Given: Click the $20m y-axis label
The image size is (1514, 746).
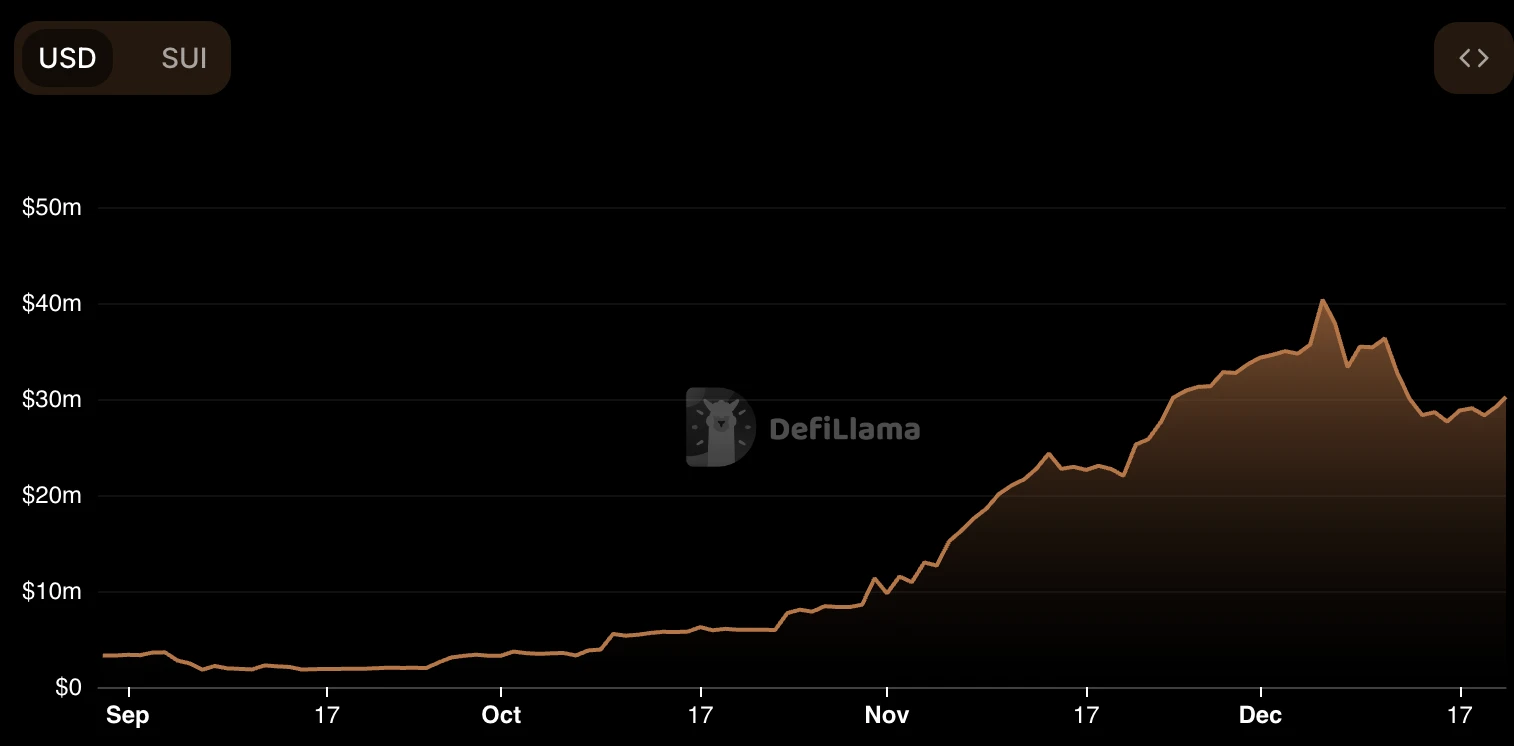Looking at the screenshot, I should pyautogui.click(x=51, y=496).
